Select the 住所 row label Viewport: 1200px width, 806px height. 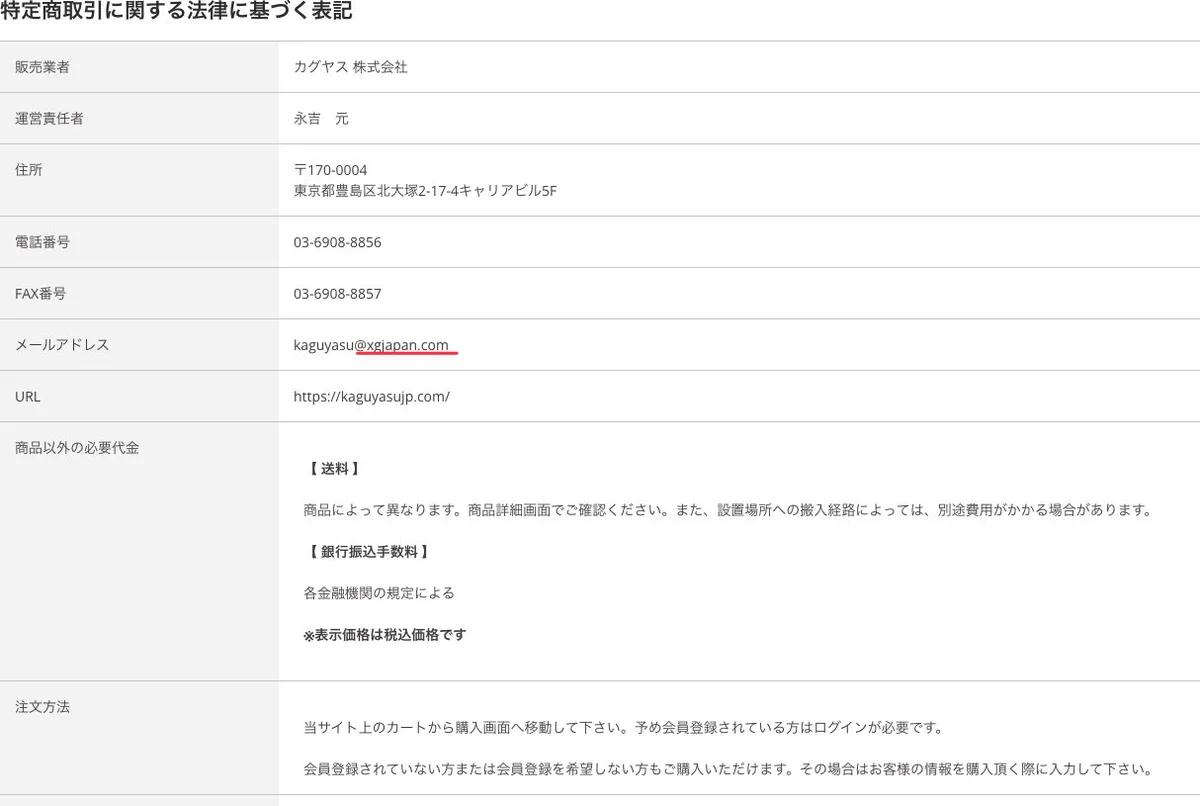pyautogui.click(x=29, y=170)
